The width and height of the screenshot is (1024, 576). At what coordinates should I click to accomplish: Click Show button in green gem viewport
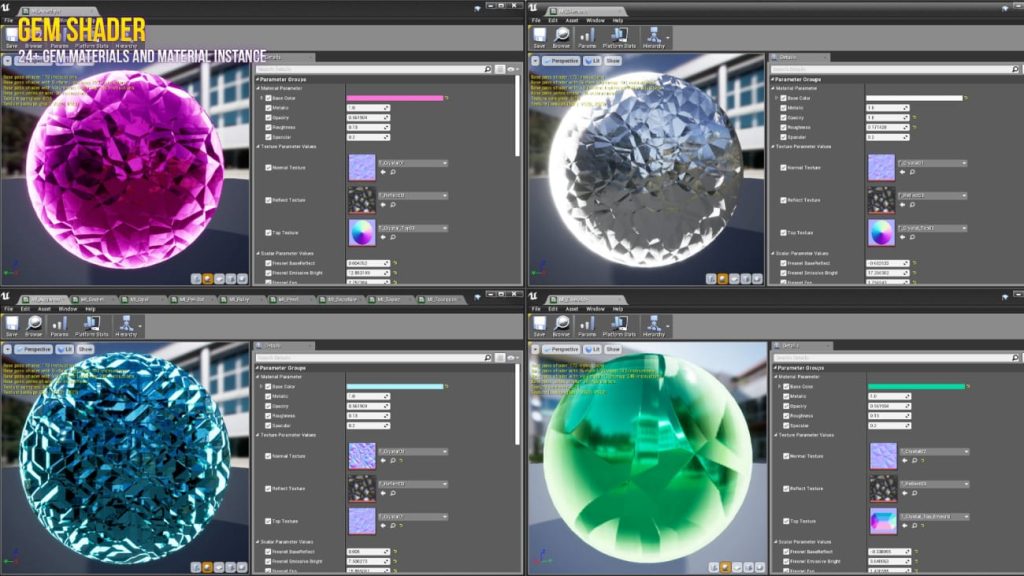[613, 349]
